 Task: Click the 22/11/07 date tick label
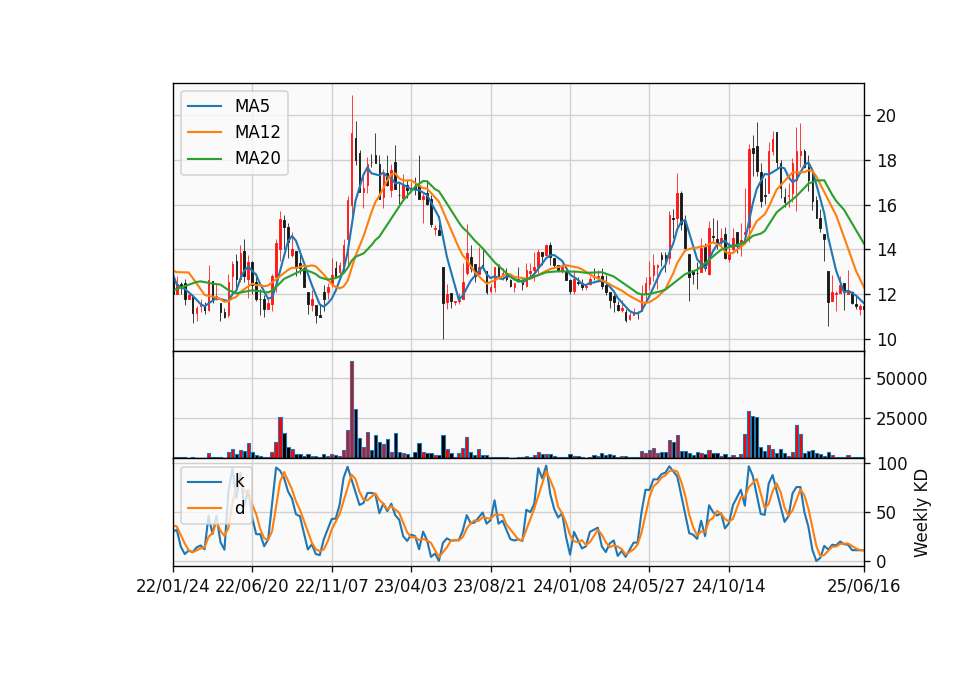332,586
